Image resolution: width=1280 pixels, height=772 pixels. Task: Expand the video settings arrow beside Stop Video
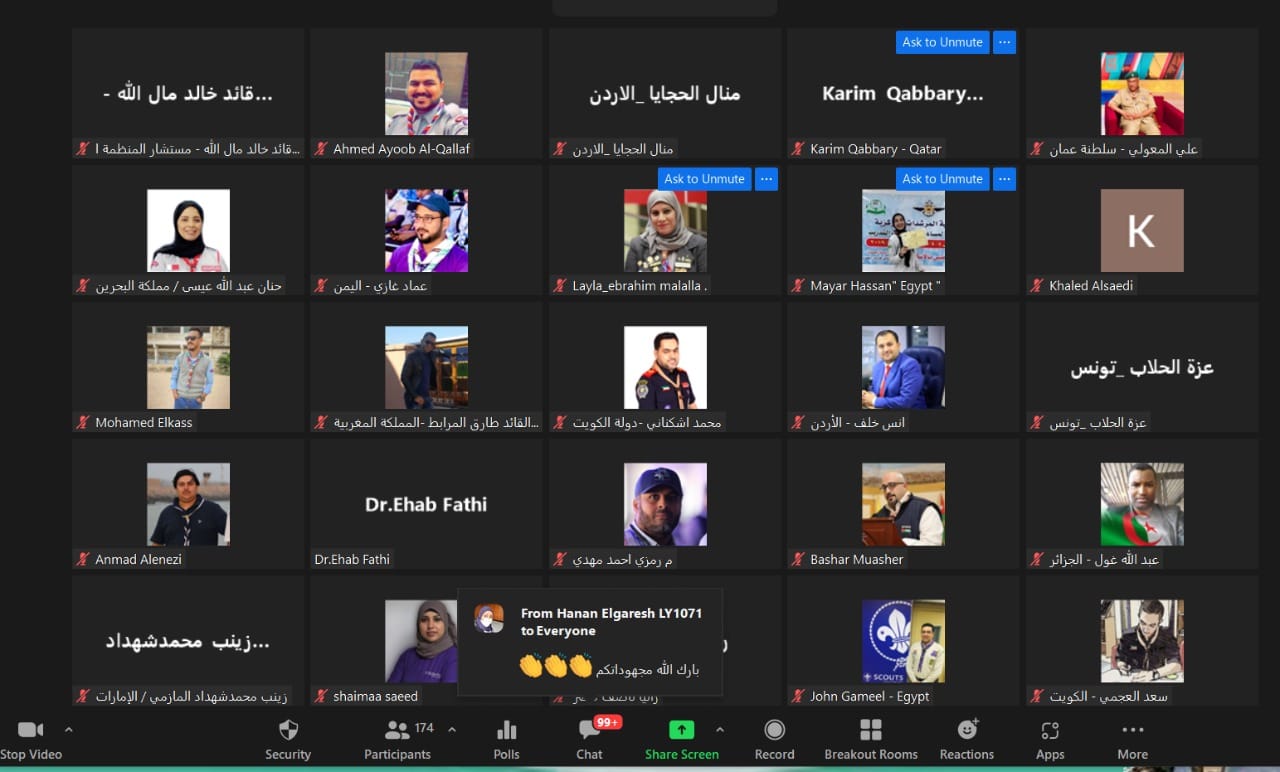tap(69, 729)
